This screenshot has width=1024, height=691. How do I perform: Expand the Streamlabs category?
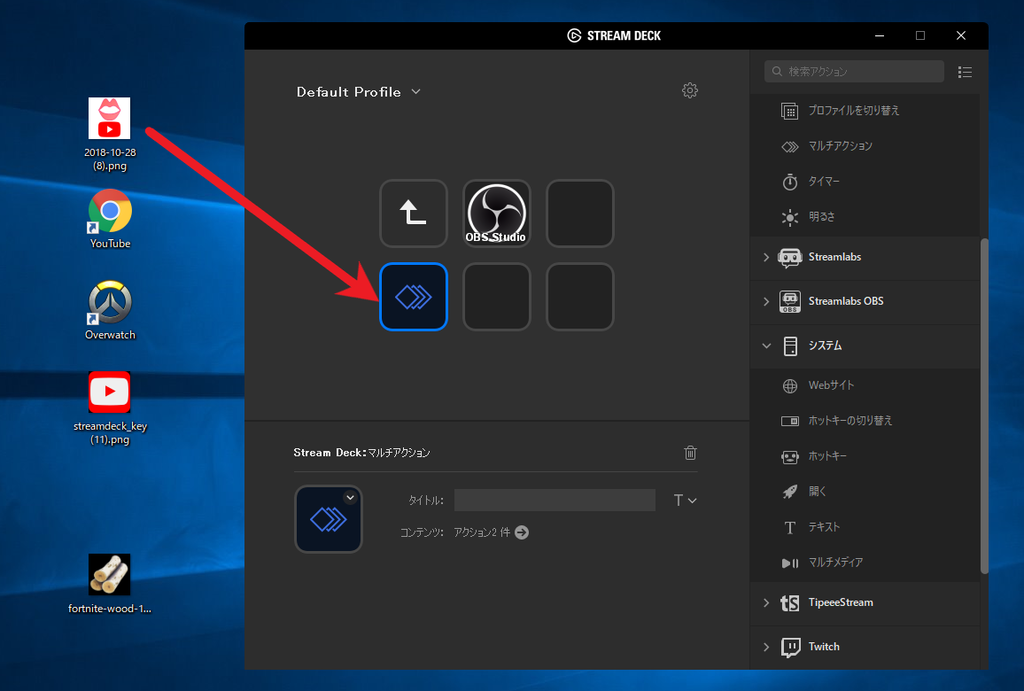(x=766, y=257)
